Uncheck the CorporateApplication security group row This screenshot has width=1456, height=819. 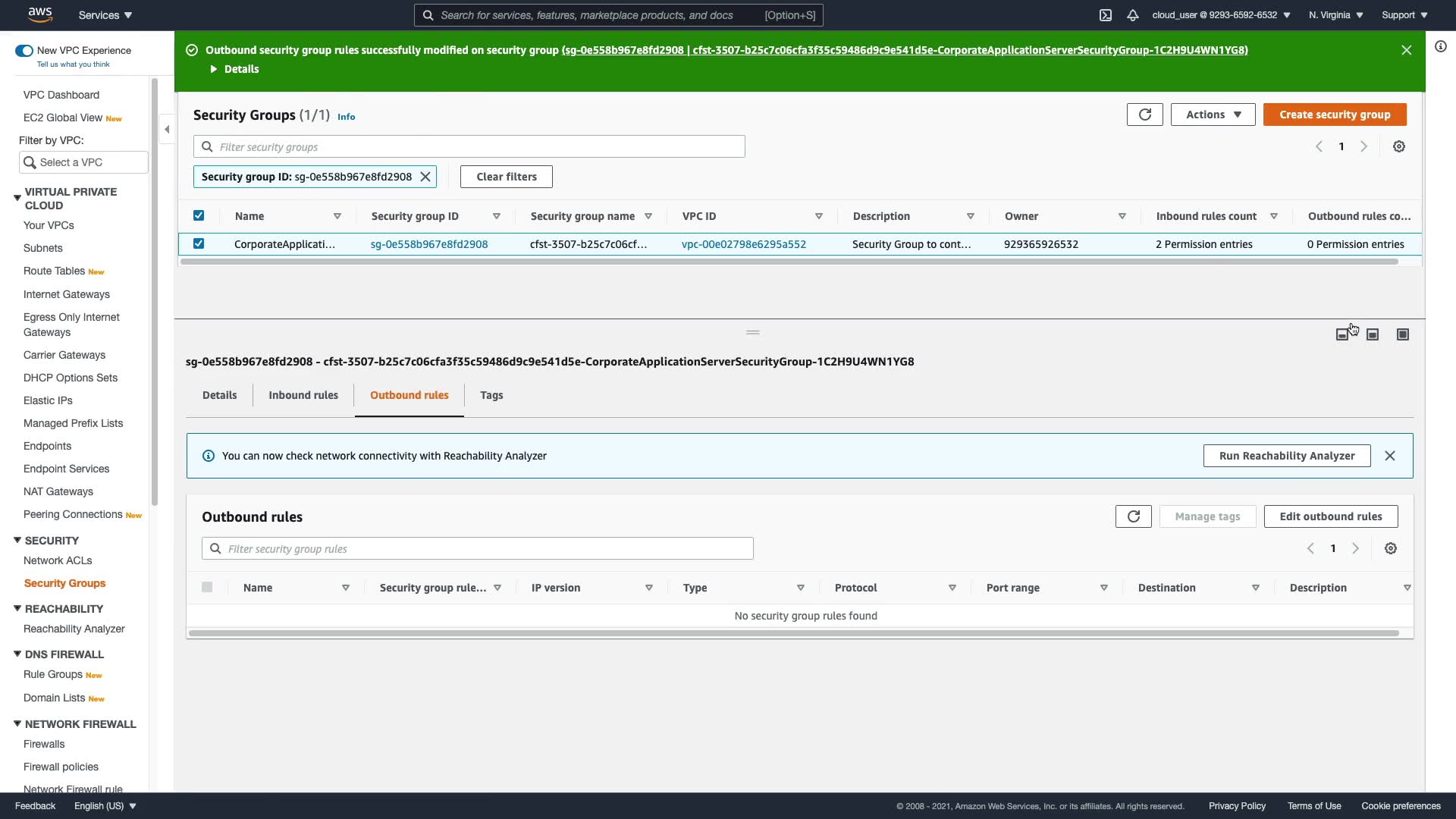pos(199,243)
